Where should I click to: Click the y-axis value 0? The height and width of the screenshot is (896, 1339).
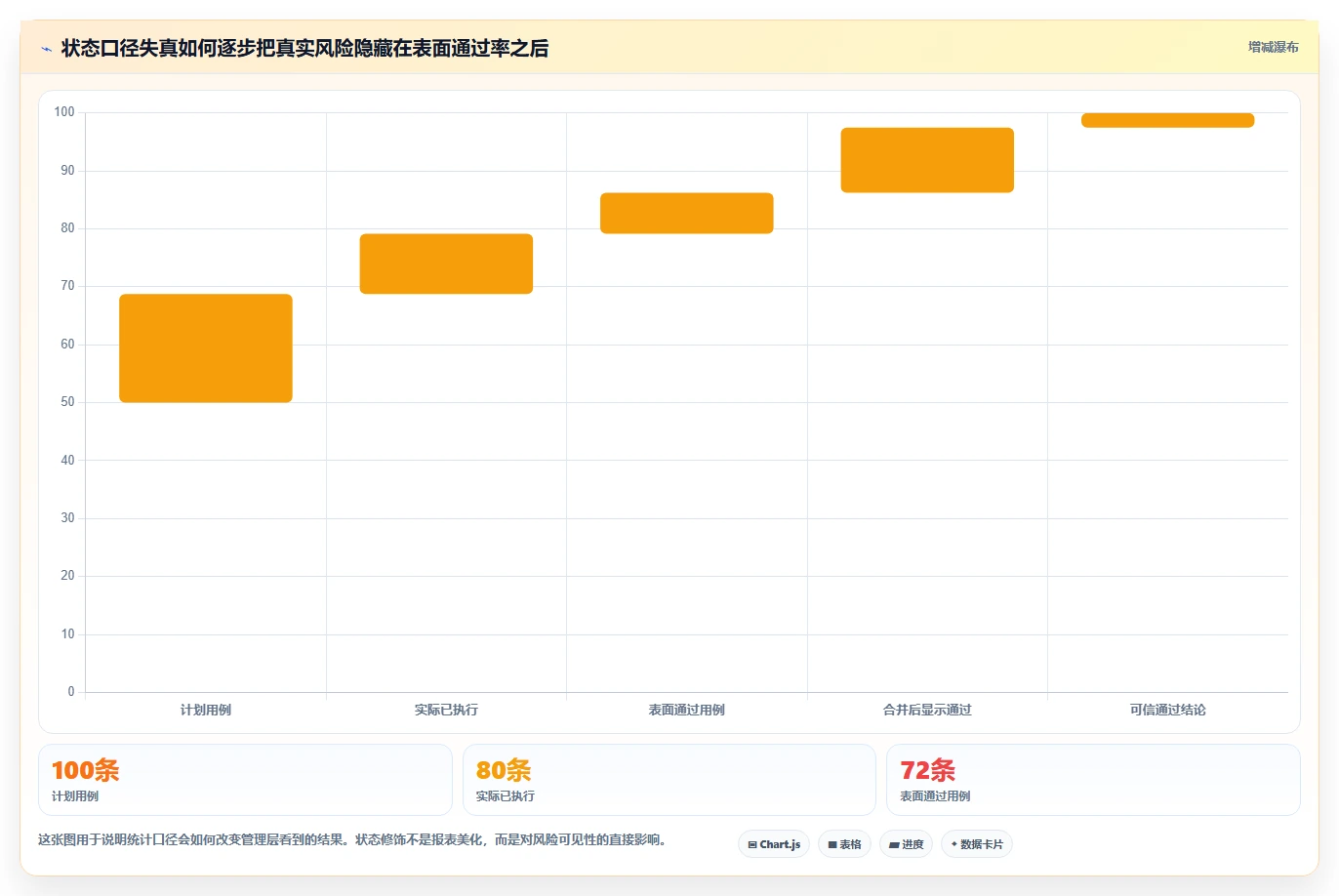(x=71, y=692)
